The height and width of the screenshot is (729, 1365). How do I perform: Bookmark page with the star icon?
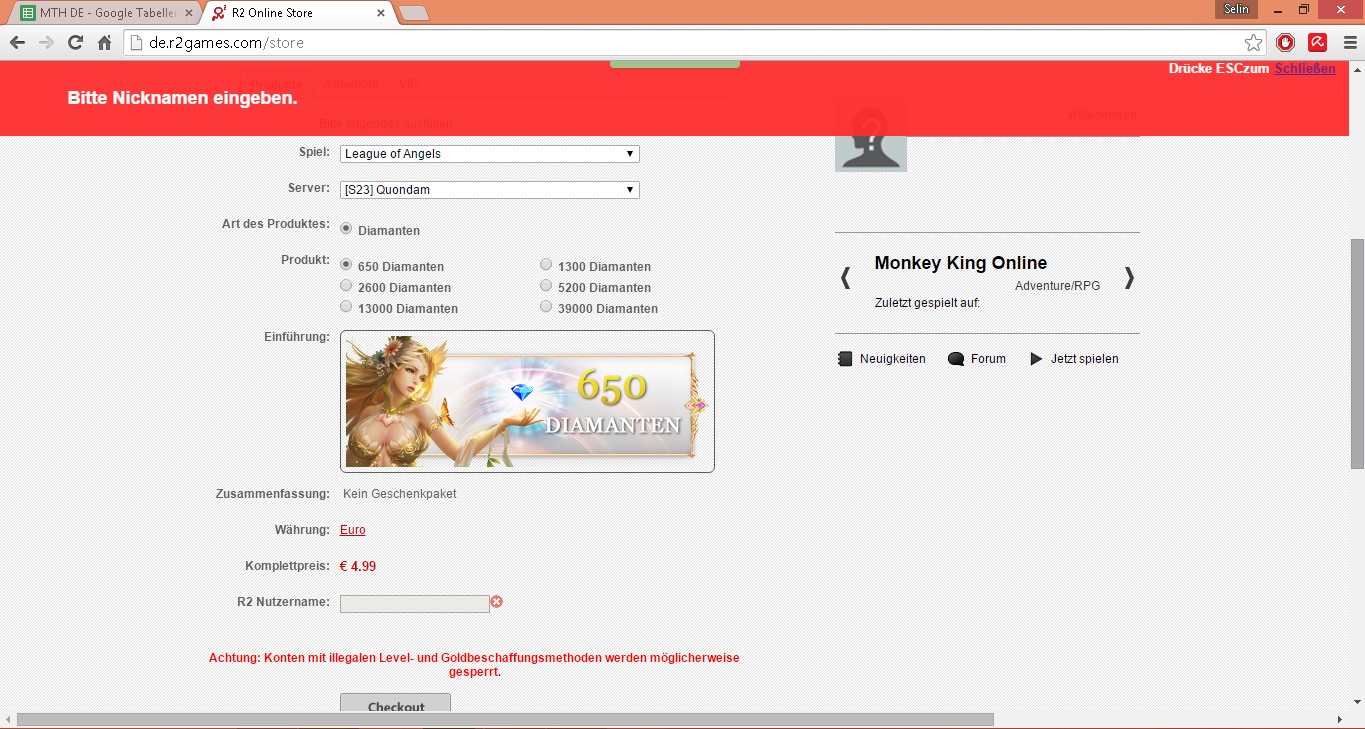coord(1253,43)
